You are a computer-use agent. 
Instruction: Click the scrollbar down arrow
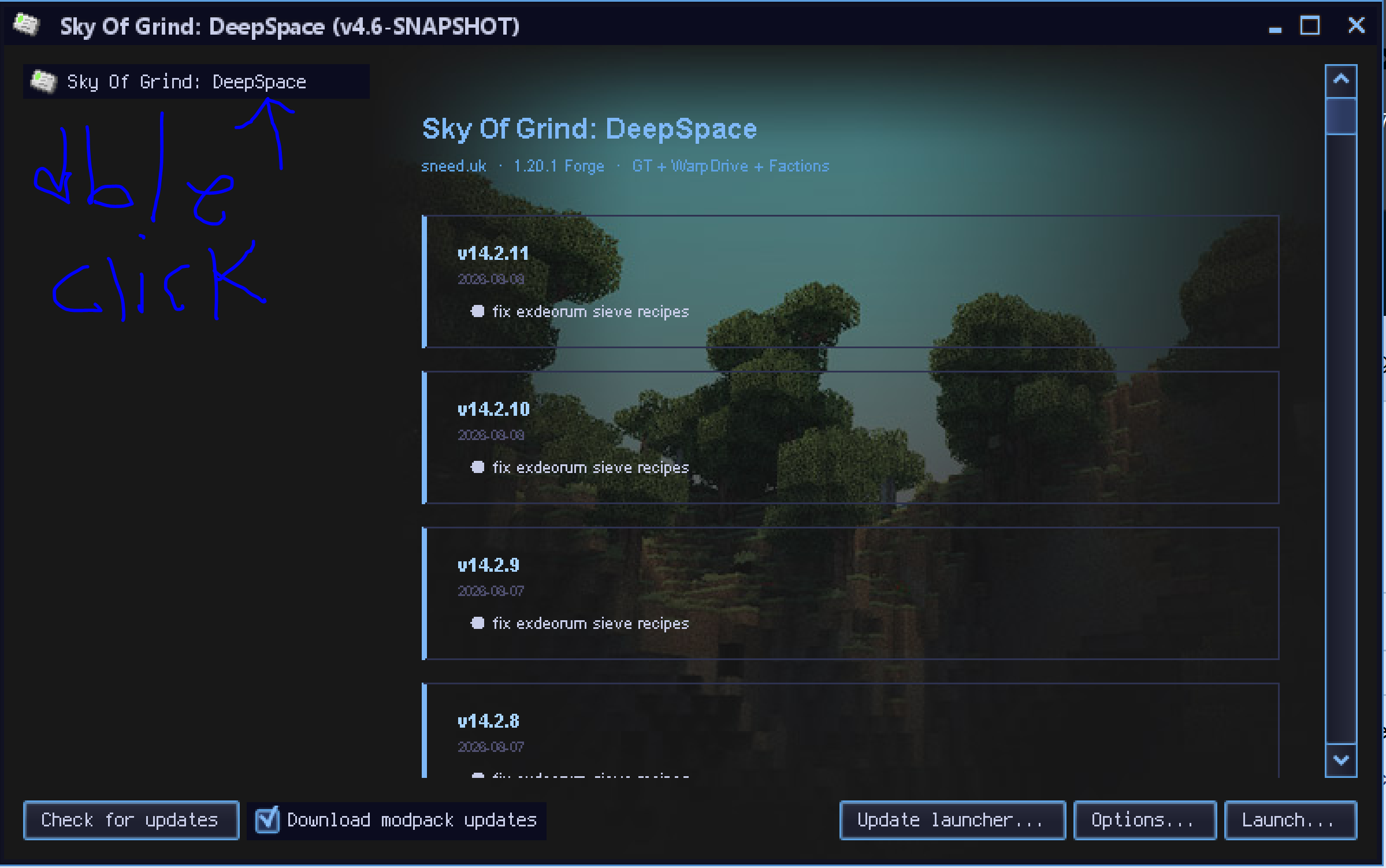pyautogui.click(x=1341, y=760)
